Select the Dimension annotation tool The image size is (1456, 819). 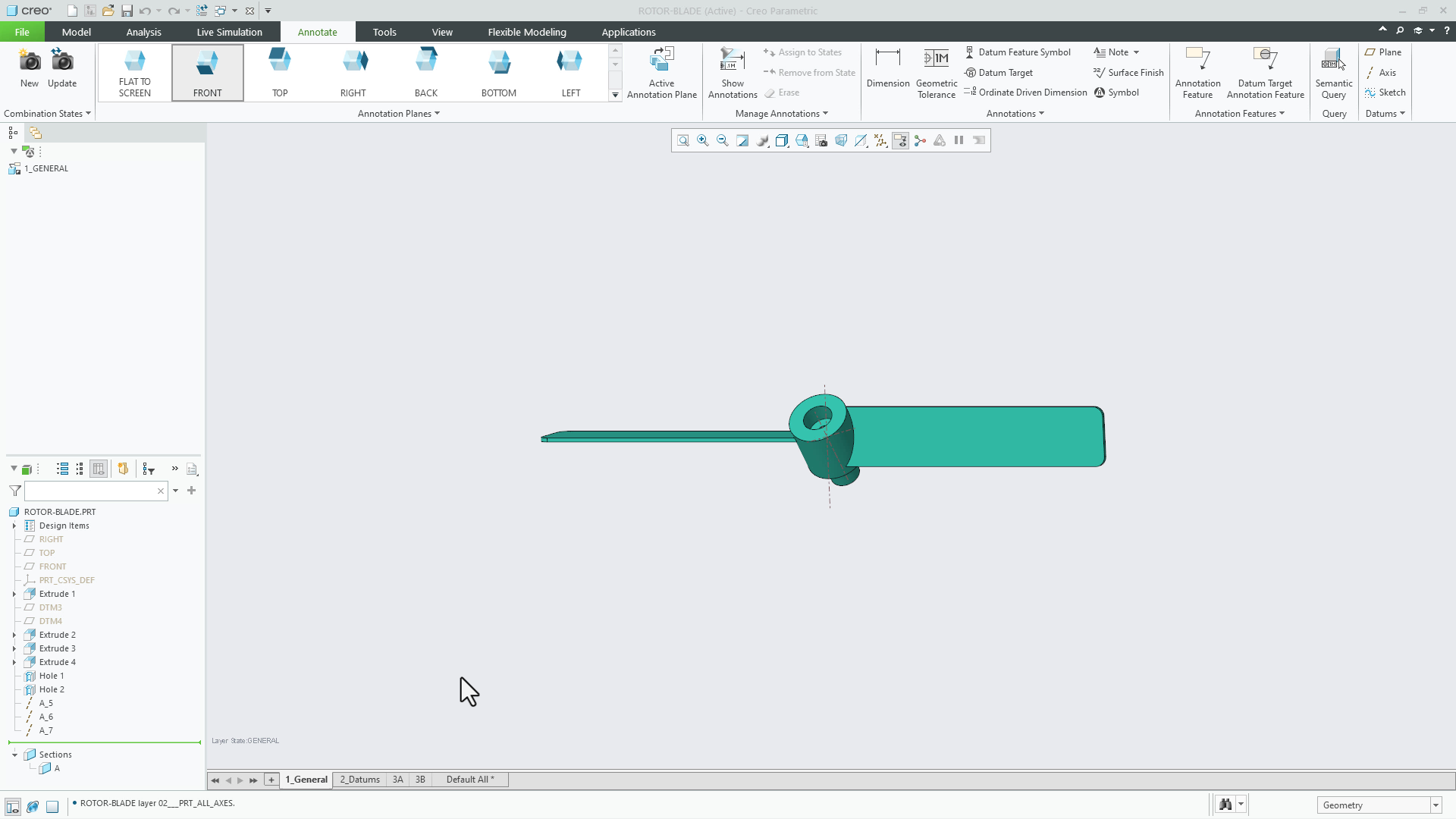(x=887, y=72)
